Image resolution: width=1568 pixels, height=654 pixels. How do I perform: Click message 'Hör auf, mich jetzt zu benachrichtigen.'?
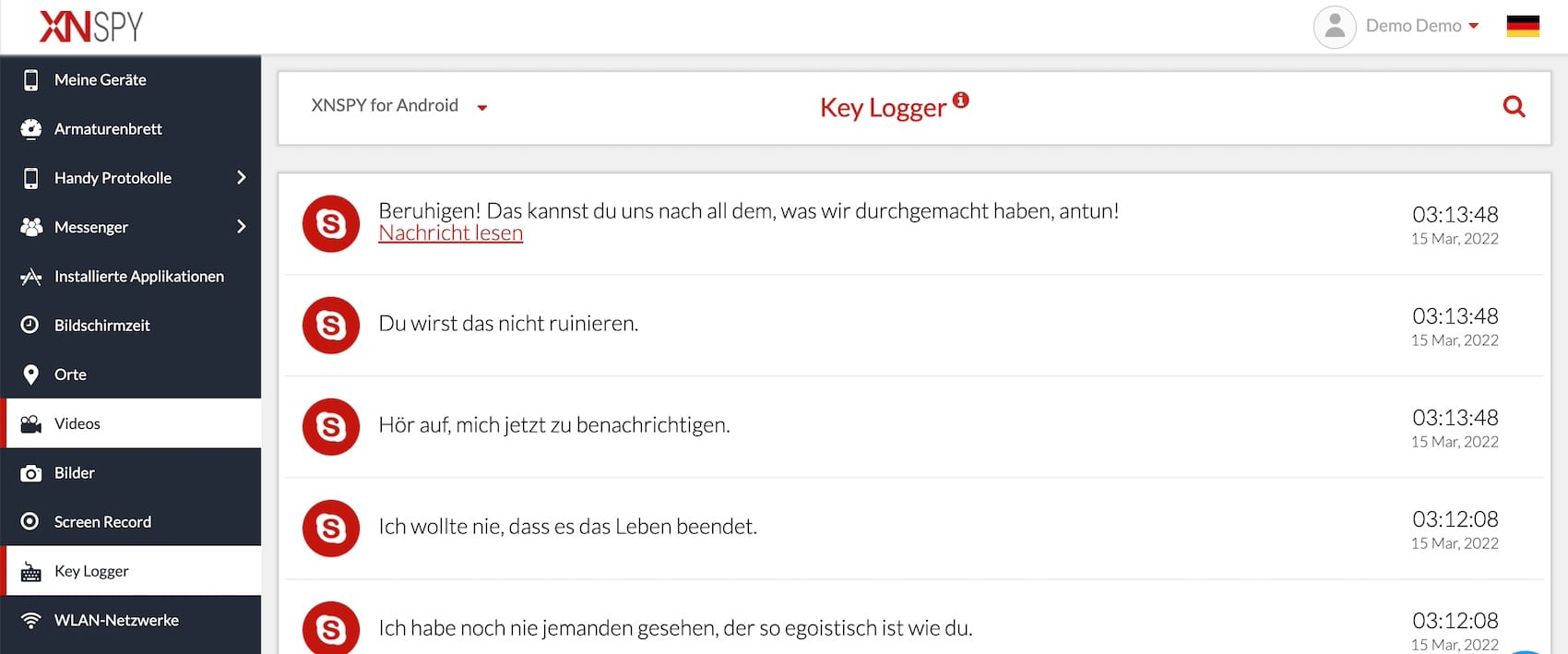pos(554,425)
